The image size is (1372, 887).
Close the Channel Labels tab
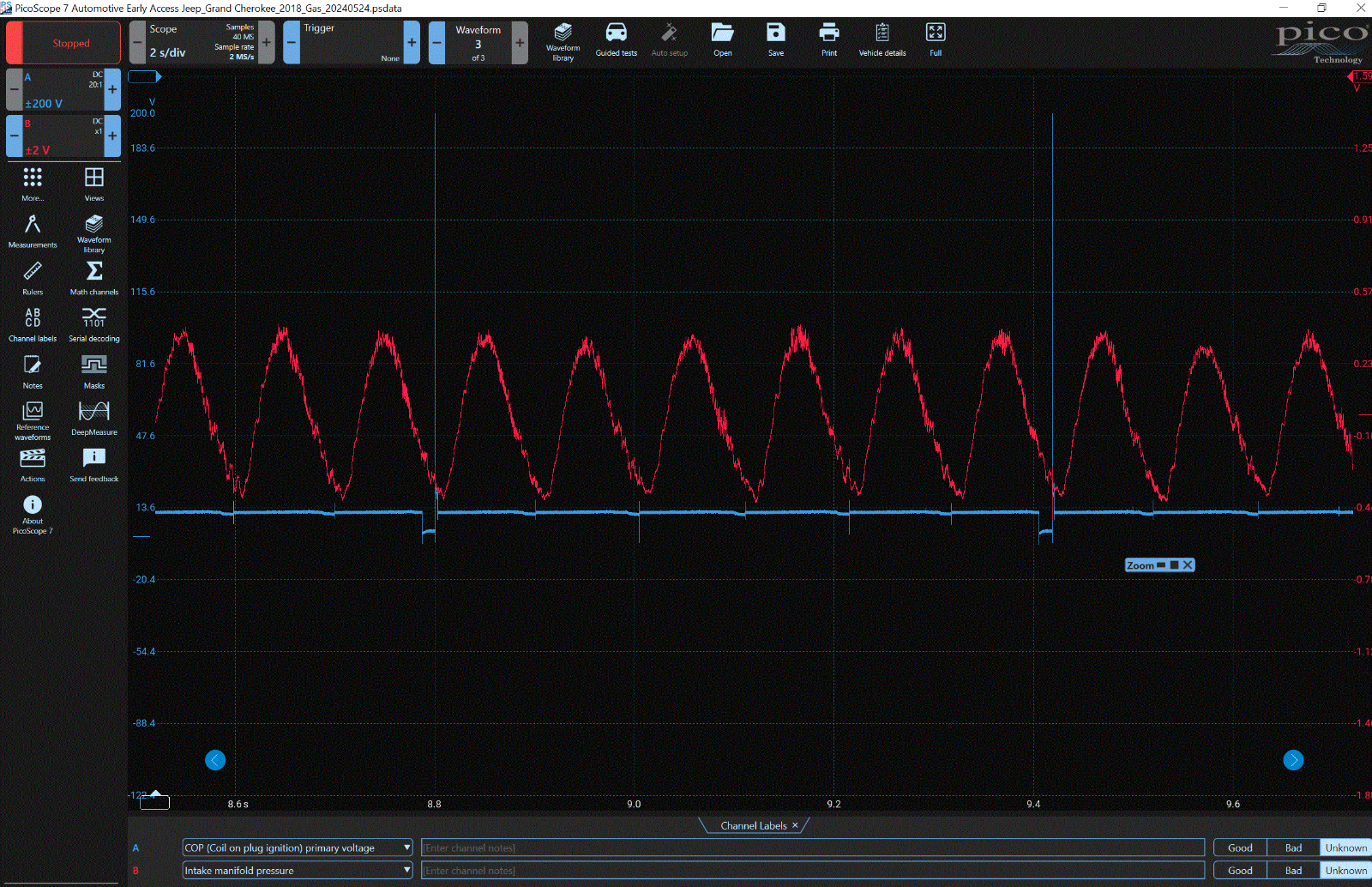pos(795,825)
